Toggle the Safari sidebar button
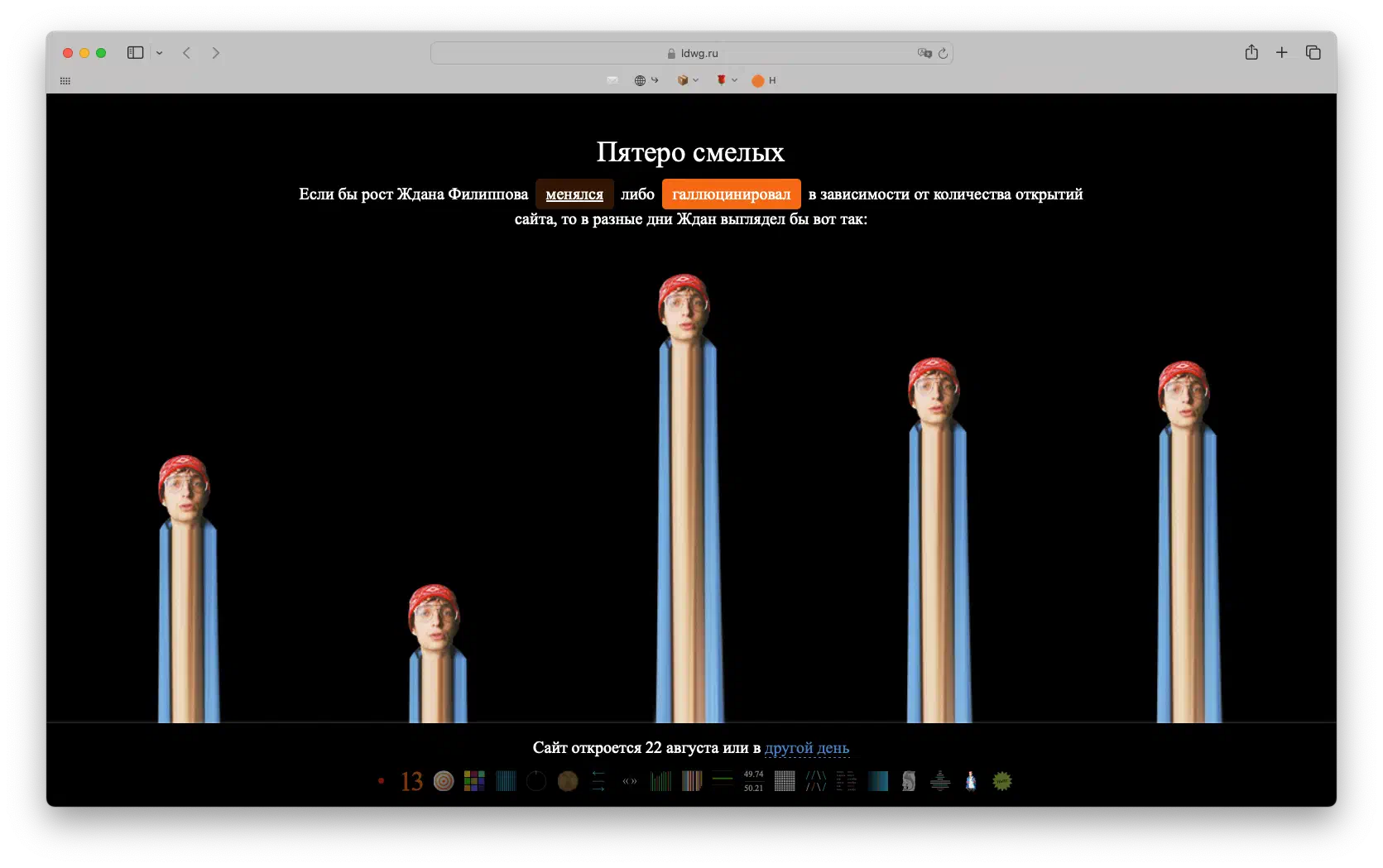 135,52
